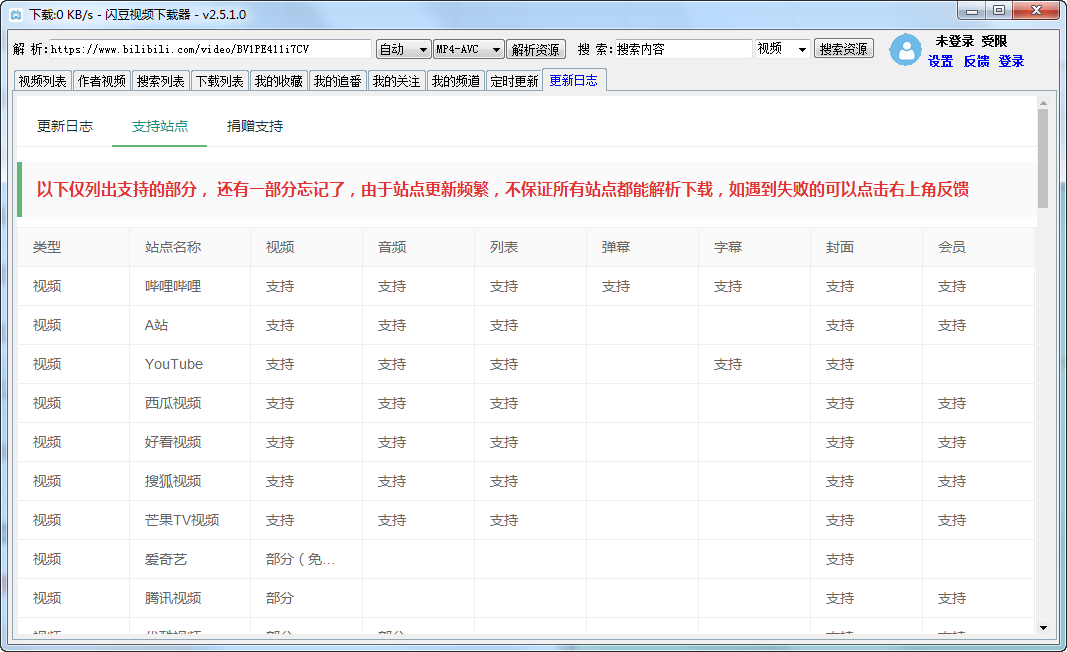Click the scrollbar down arrow
The width and height of the screenshot is (1067, 652).
click(x=1043, y=627)
